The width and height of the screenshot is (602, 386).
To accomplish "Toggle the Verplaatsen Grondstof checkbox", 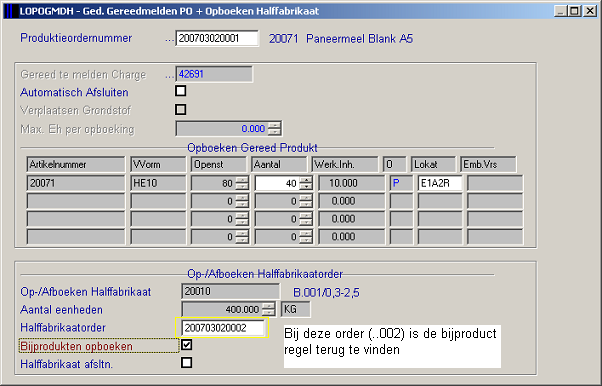I will [180, 109].
